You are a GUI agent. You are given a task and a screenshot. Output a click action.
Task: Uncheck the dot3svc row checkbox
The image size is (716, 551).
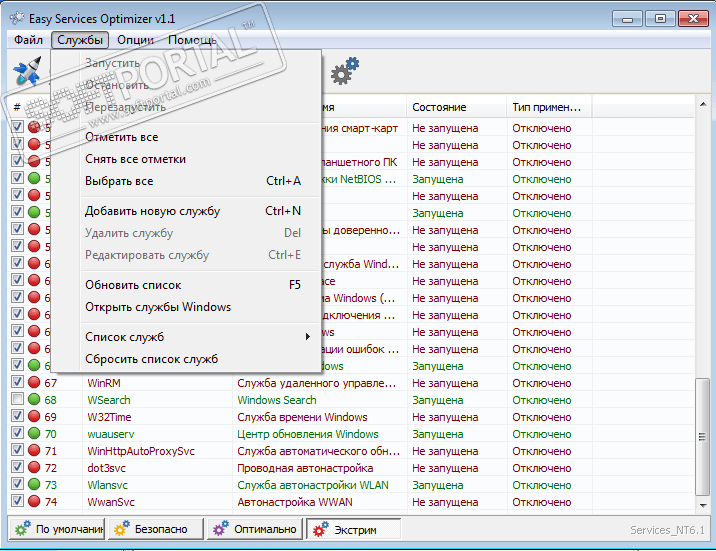coord(17,467)
